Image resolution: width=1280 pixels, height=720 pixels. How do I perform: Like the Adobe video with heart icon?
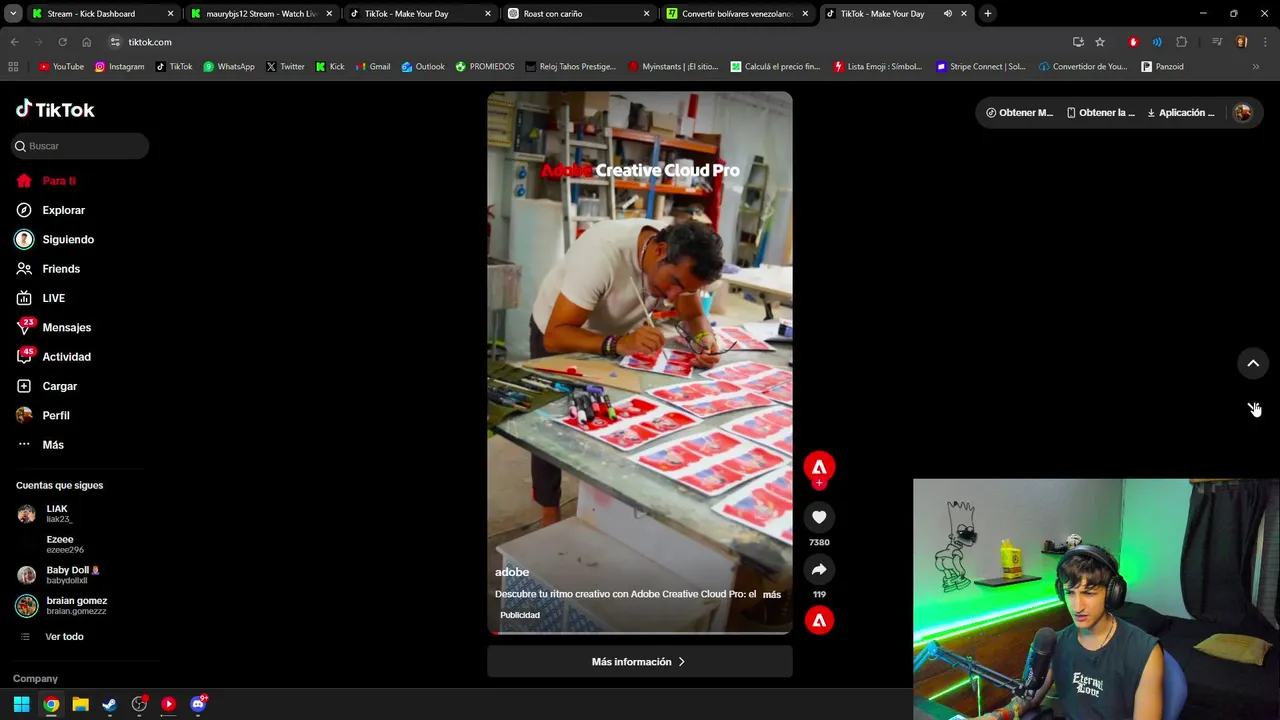point(819,517)
